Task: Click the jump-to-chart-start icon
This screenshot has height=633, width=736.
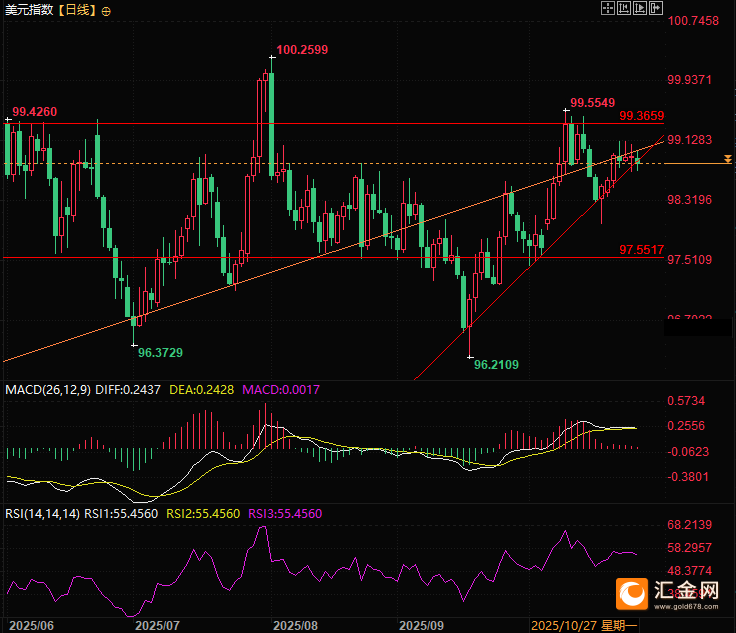Action: [x=624, y=8]
